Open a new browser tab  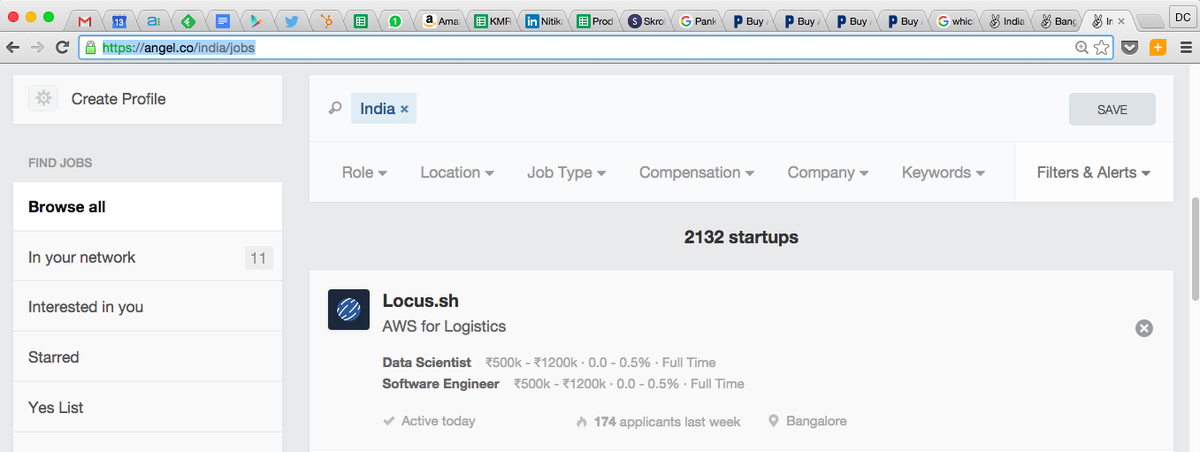pyautogui.click(x=1151, y=21)
